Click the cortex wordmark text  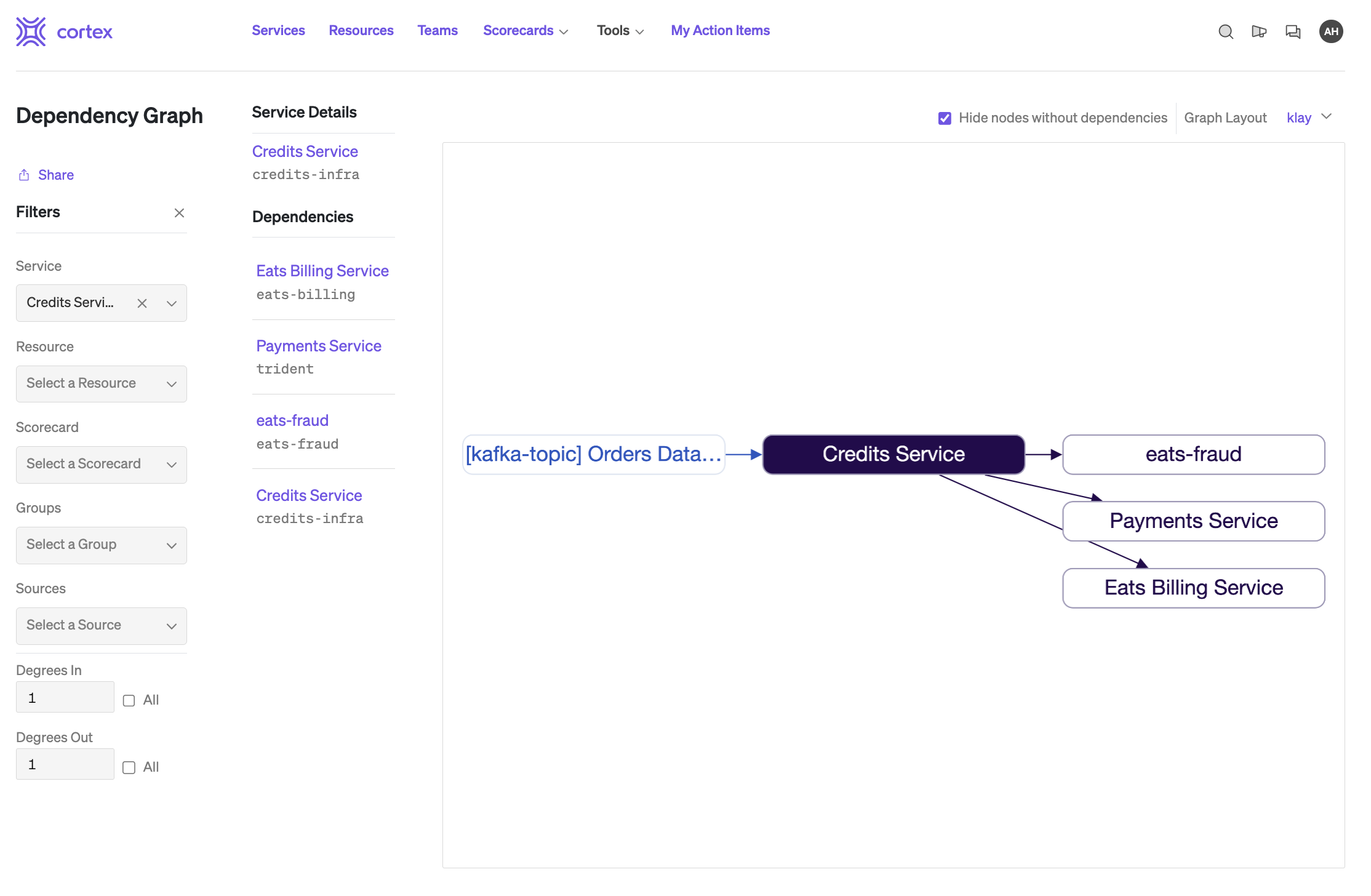[84, 32]
